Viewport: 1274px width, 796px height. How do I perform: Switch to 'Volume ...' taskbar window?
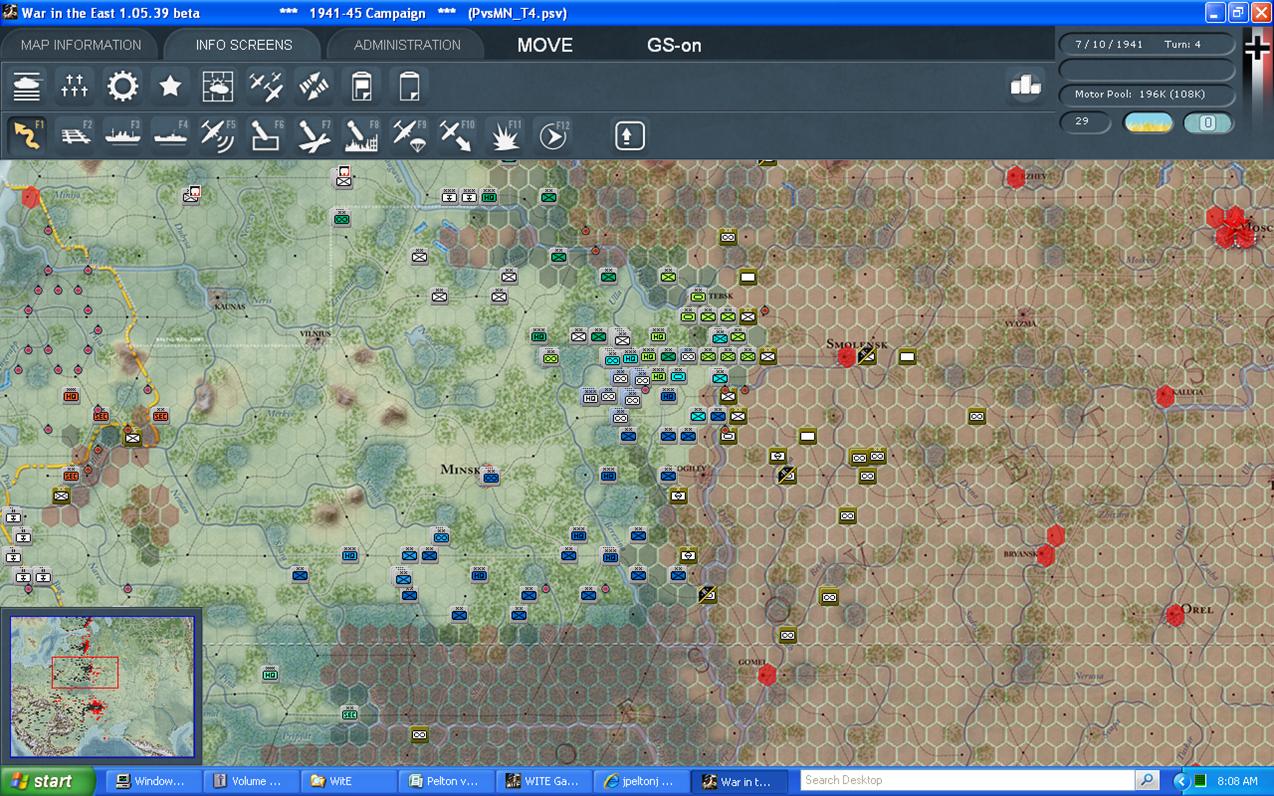tap(249, 781)
